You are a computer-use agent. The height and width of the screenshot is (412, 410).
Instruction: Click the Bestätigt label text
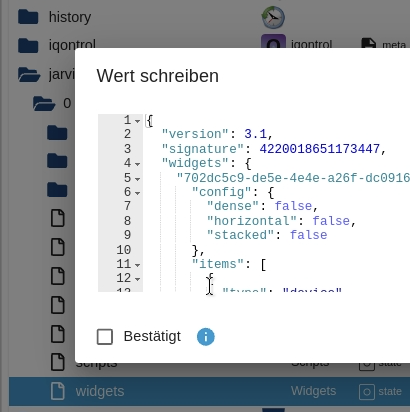[152, 337]
